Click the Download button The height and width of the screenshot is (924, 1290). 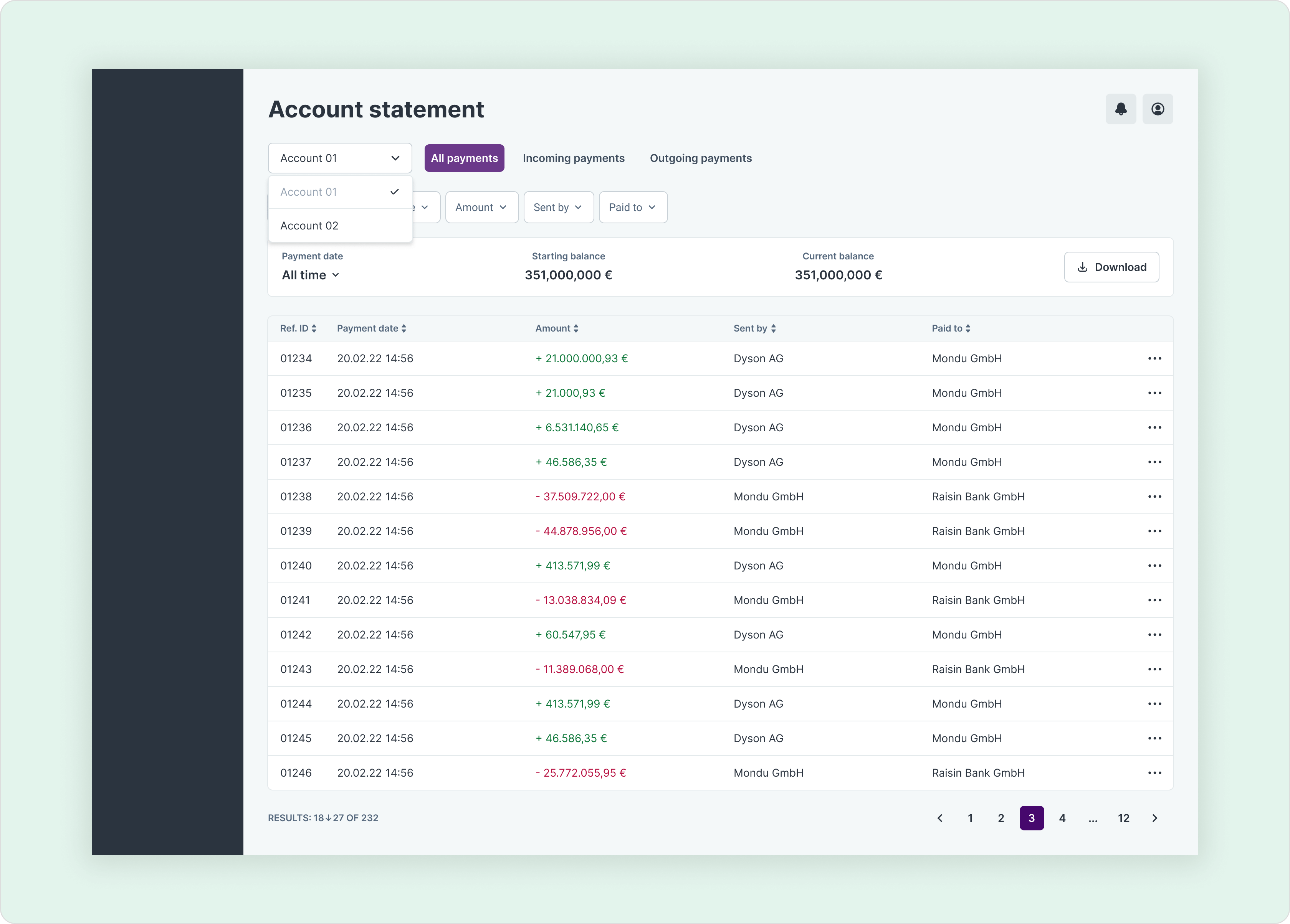[x=1111, y=267]
